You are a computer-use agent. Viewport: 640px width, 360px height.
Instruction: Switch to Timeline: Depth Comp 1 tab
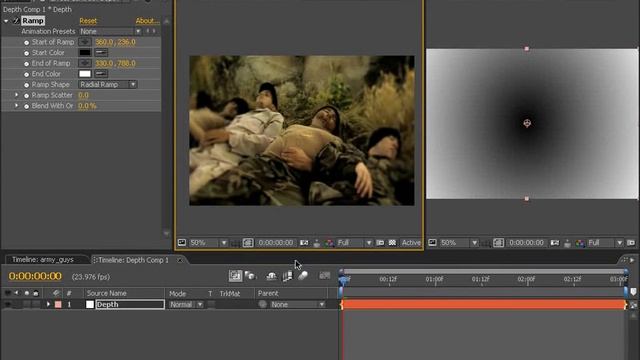(133, 260)
